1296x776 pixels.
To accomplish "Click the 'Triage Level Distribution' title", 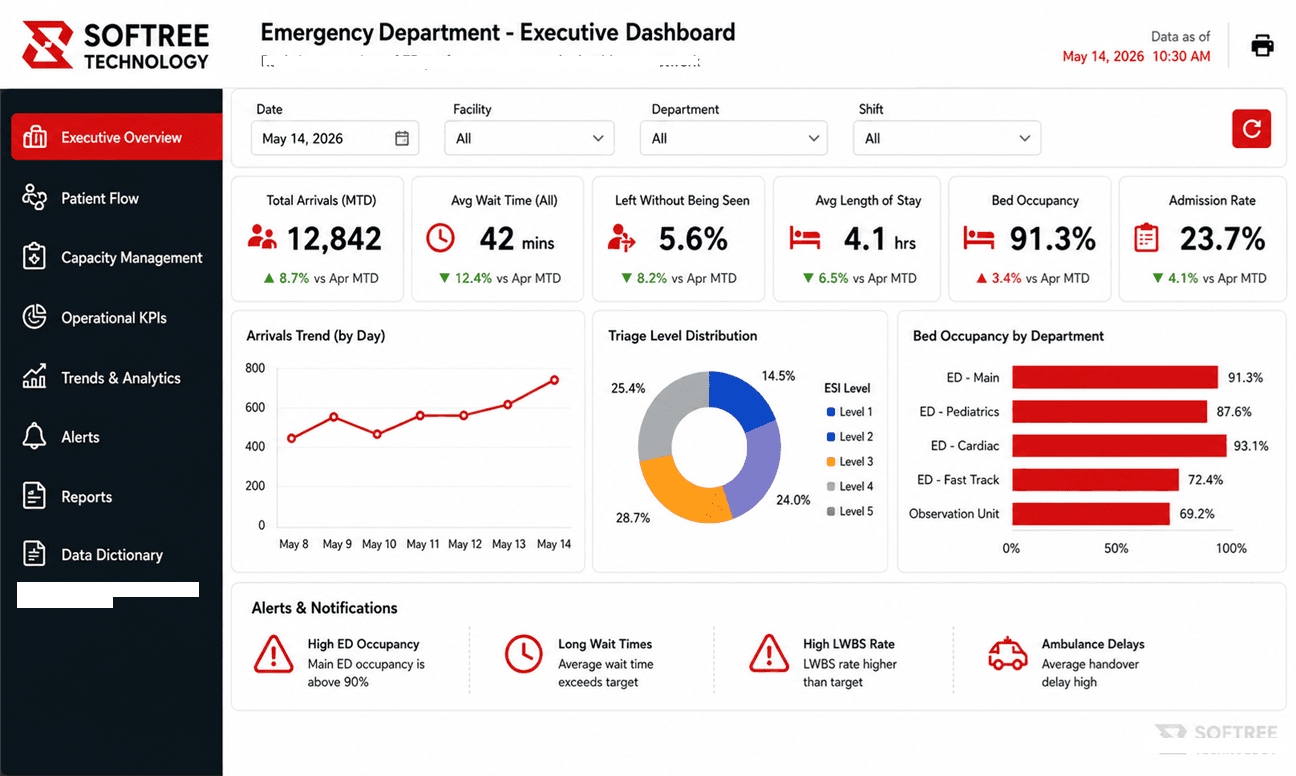I will point(683,336).
